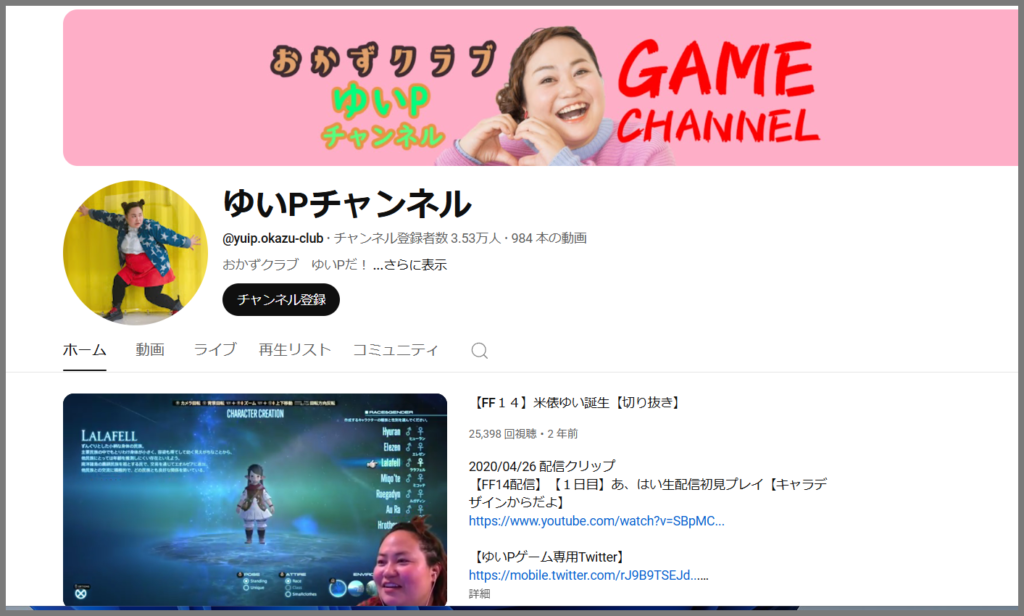Click the pink GAME CHANNEL banner image

540,88
